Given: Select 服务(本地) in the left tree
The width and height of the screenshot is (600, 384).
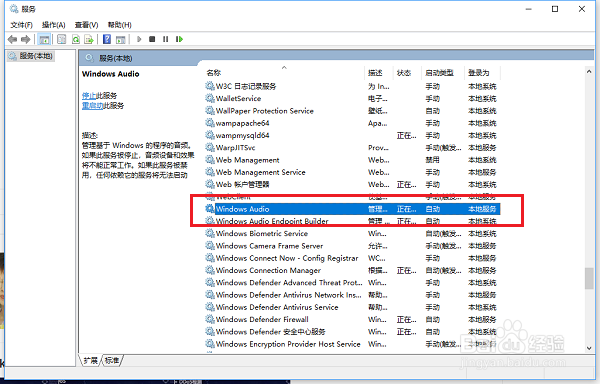Looking at the screenshot, I should (31, 56).
